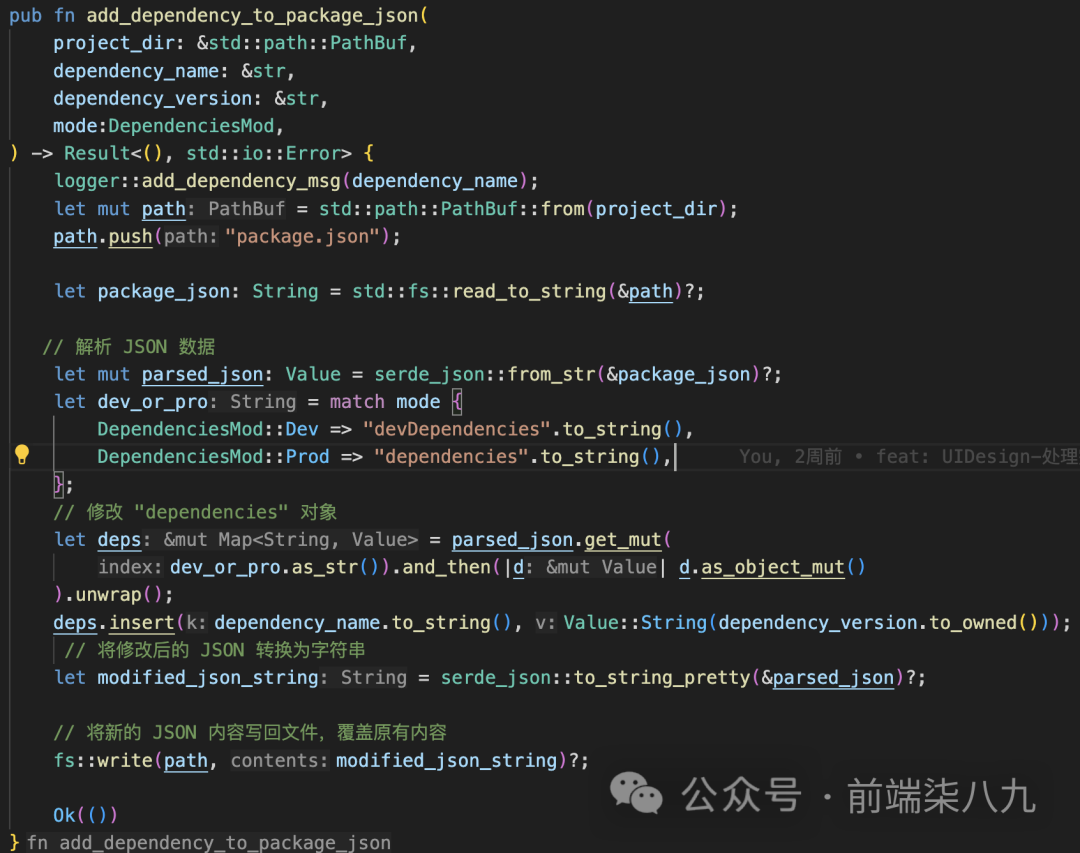The image size is (1080, 853).
Task: Click "Value::String" constructor in the insert call
Action: 635,622
